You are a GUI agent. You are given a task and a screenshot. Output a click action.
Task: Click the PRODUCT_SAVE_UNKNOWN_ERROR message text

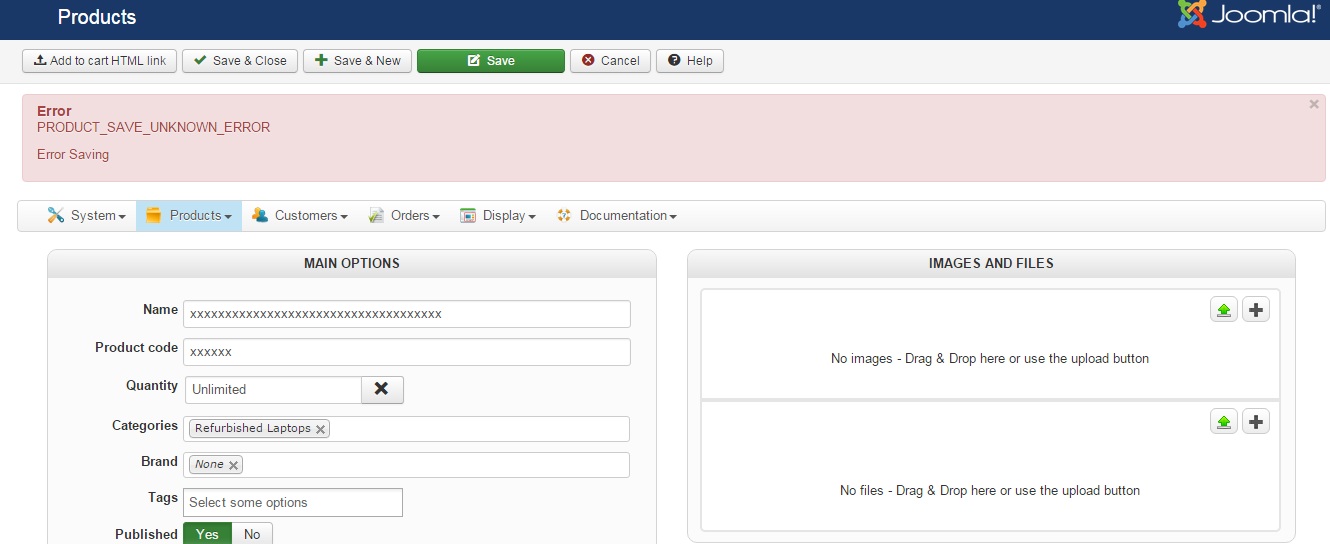click(153, 127)
